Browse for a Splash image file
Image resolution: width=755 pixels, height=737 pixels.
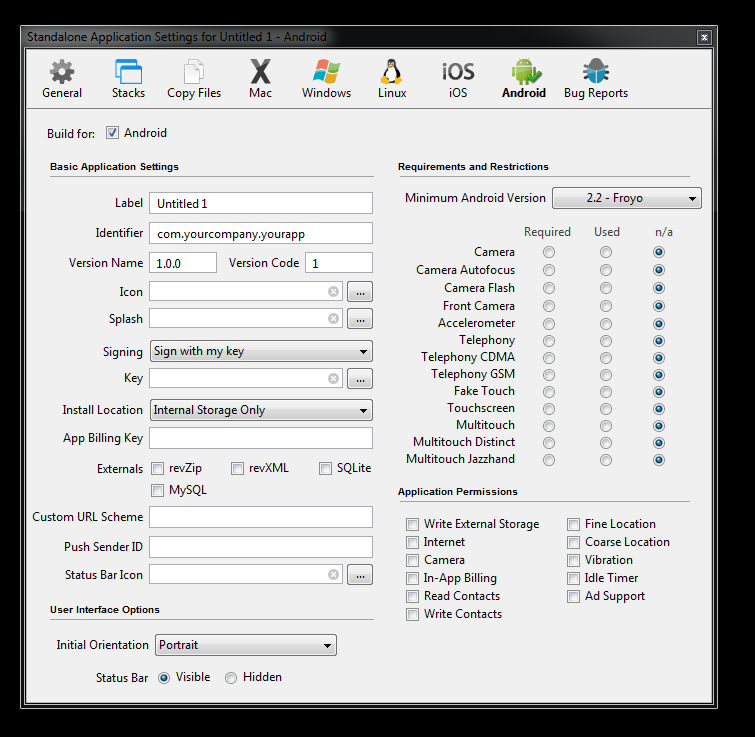click(x=360, y=319)
